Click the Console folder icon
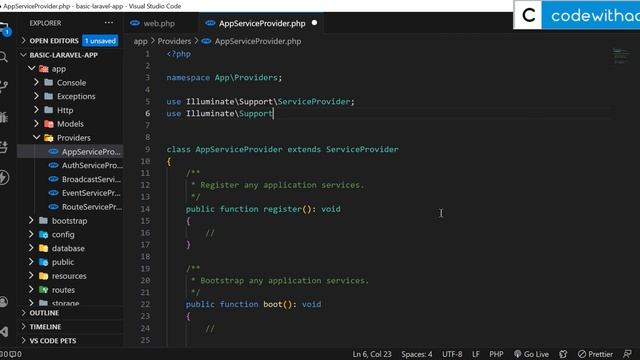The height and width of the screenshot is (360, 640). click(x=49, y=83)
